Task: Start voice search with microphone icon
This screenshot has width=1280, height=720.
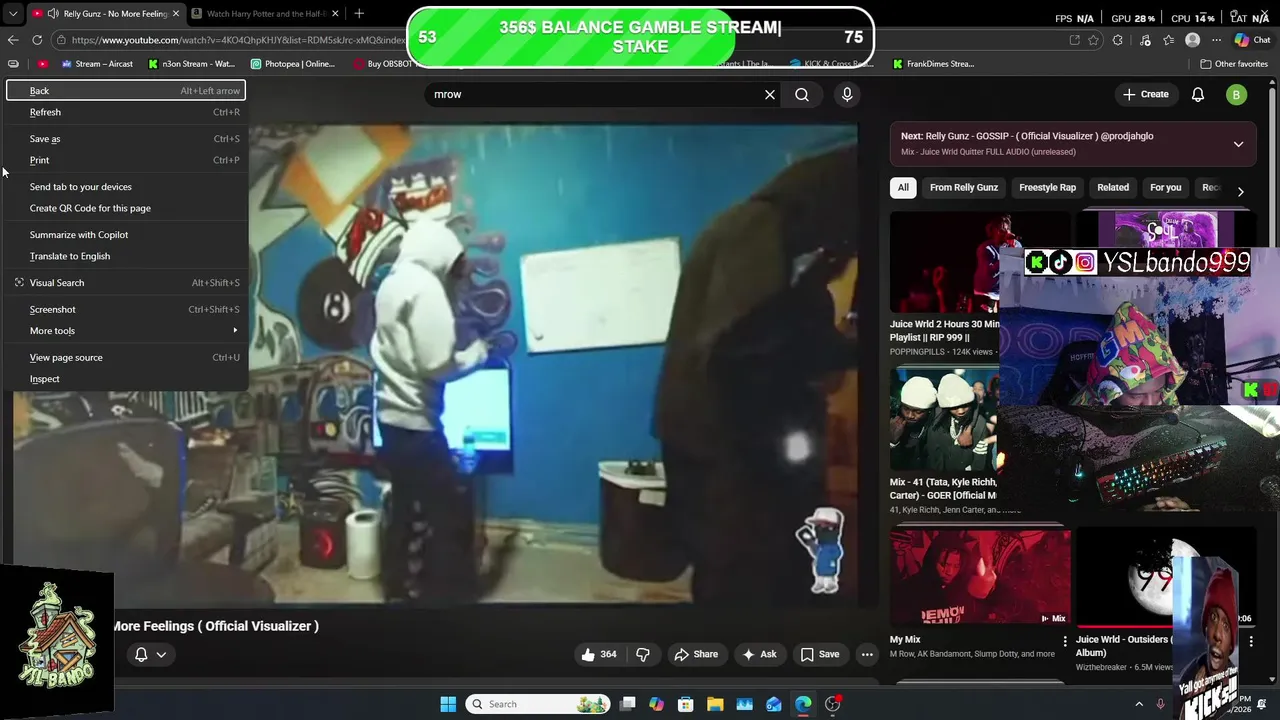Action: [x=847, y=94]
